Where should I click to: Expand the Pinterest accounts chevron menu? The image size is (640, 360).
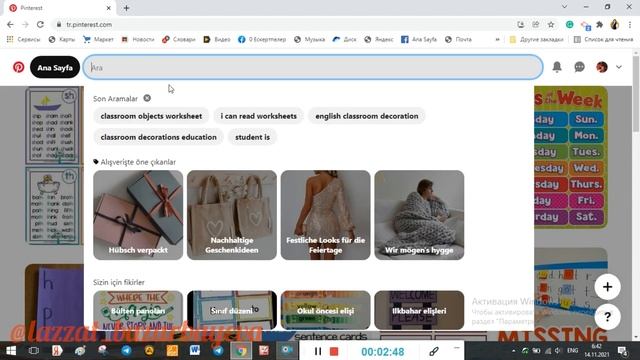619,67
